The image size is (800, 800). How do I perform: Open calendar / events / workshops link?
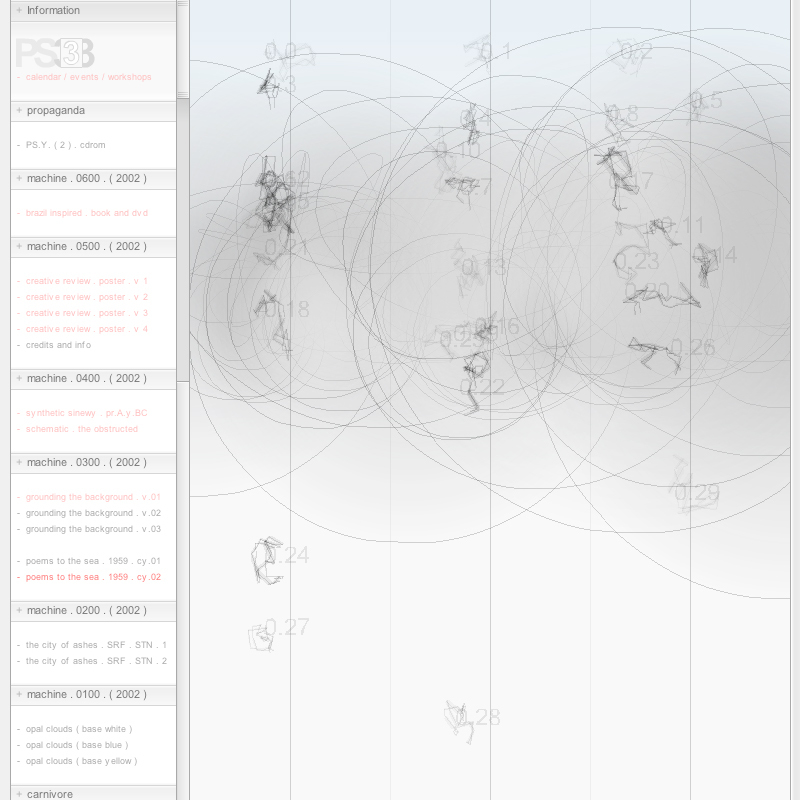coord(88,77)
